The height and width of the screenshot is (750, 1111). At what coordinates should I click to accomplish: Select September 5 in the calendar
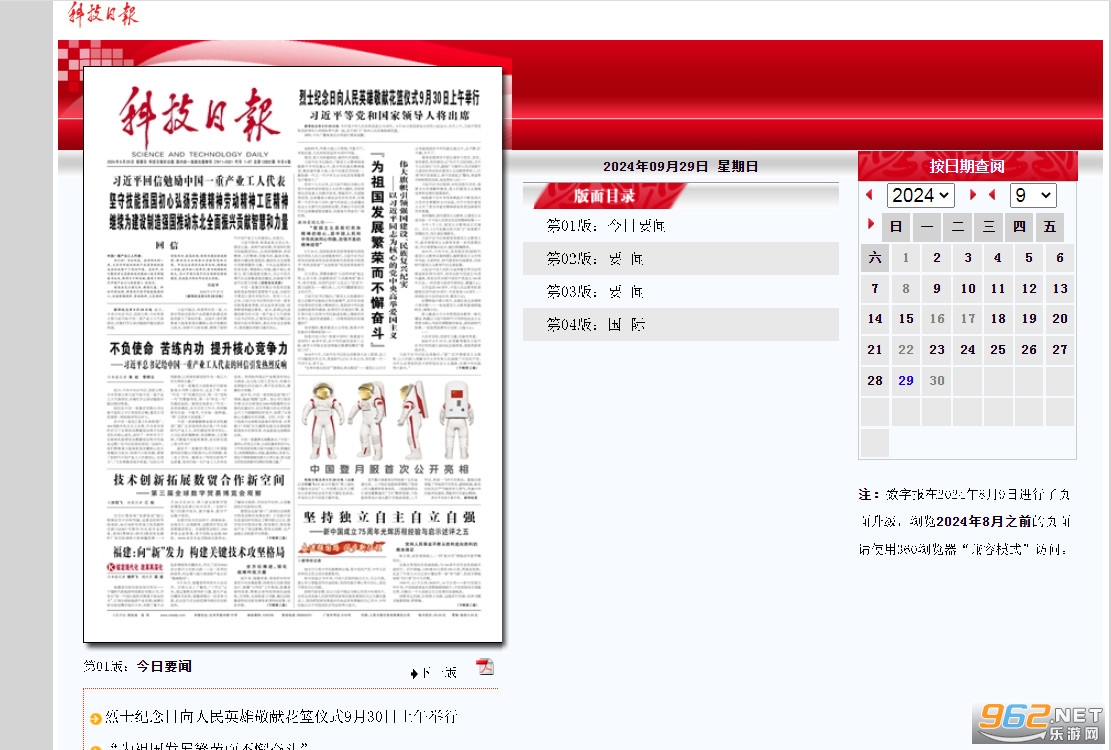tap(1029, 258)
